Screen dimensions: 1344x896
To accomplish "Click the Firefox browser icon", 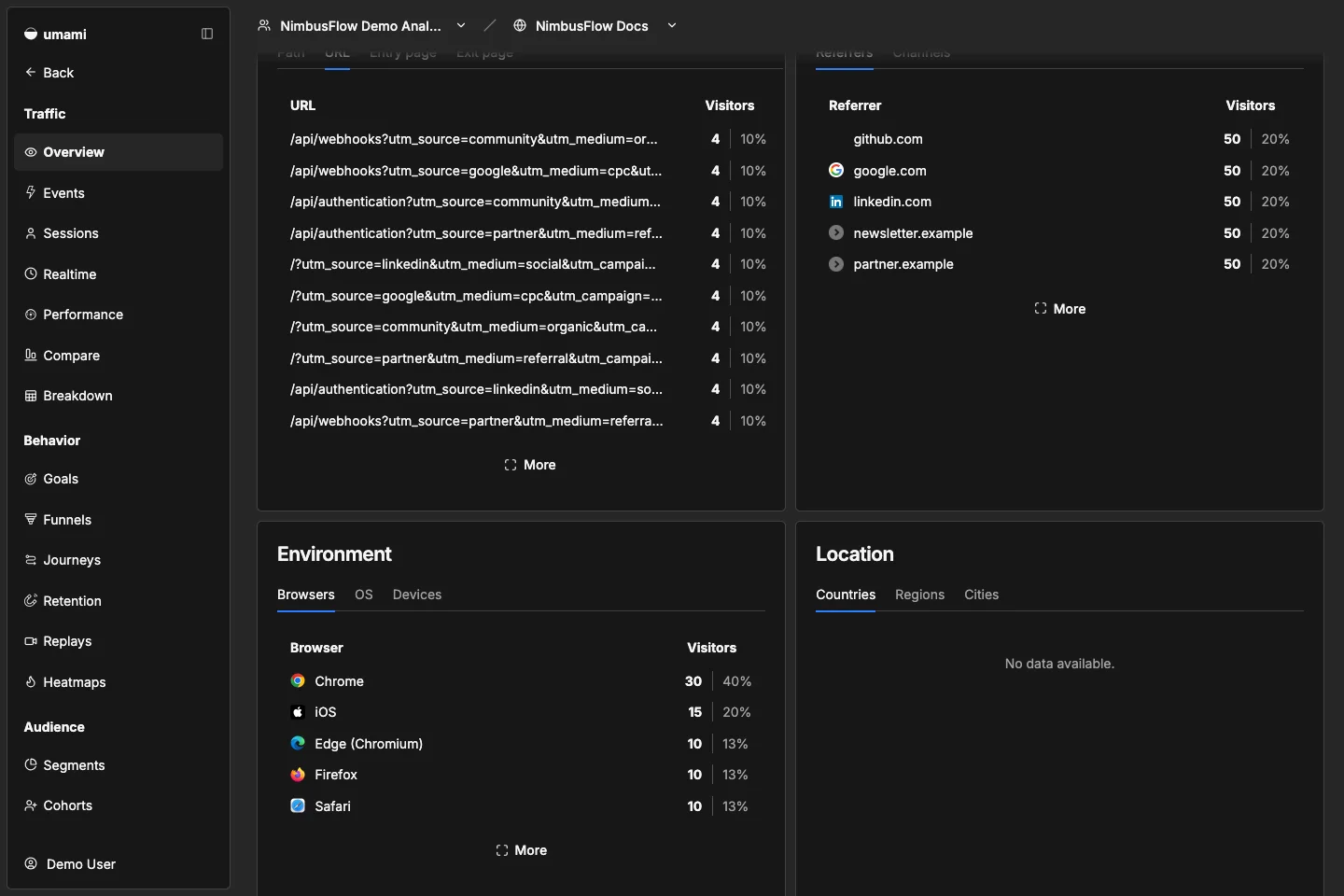I will pyautogui.click(x=298, y=775).
